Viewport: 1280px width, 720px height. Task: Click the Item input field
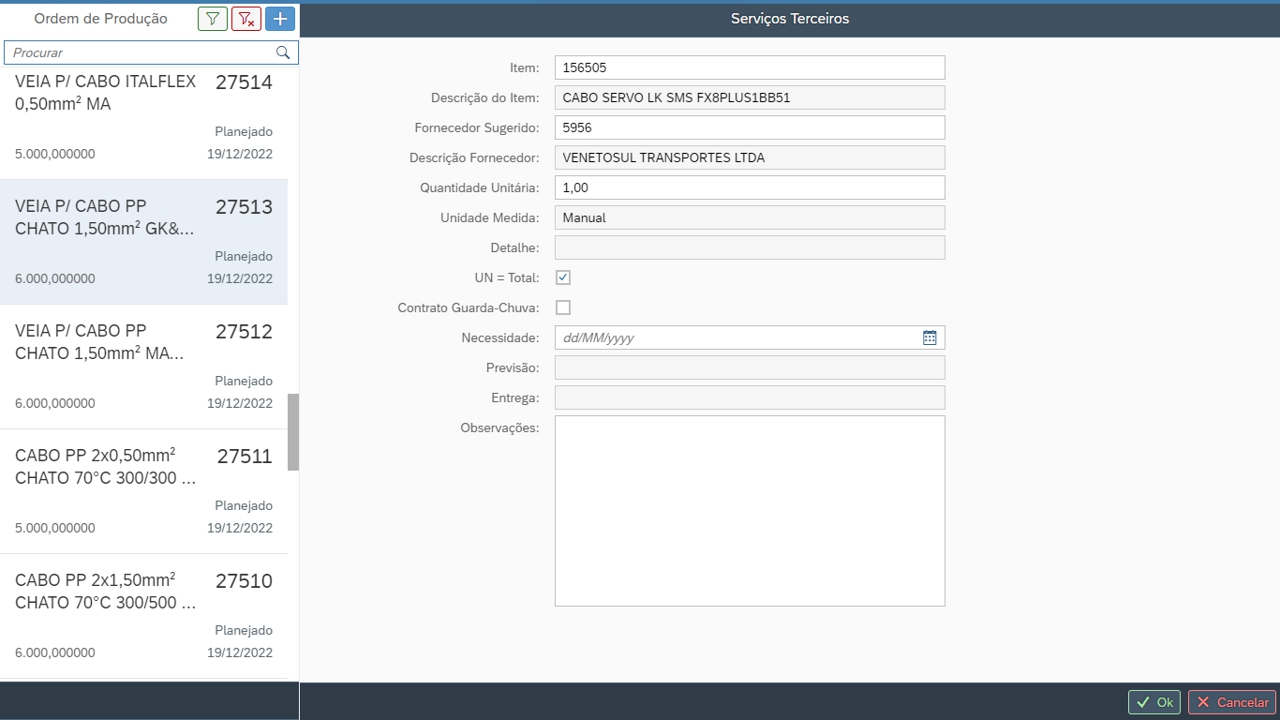[x=749, y=68]
